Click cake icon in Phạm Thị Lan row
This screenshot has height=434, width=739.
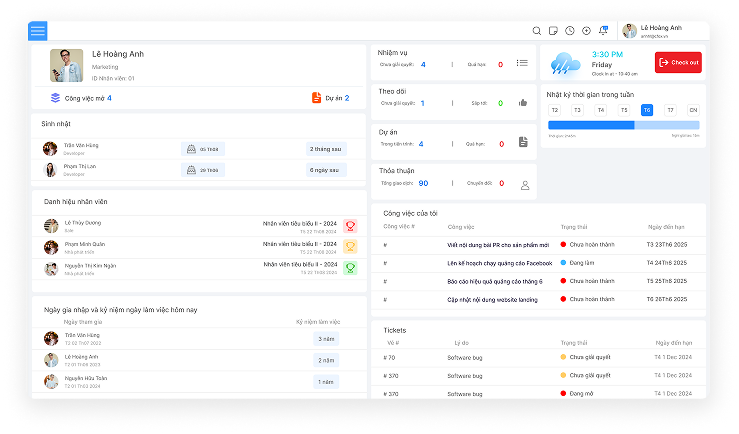(191, 170)
